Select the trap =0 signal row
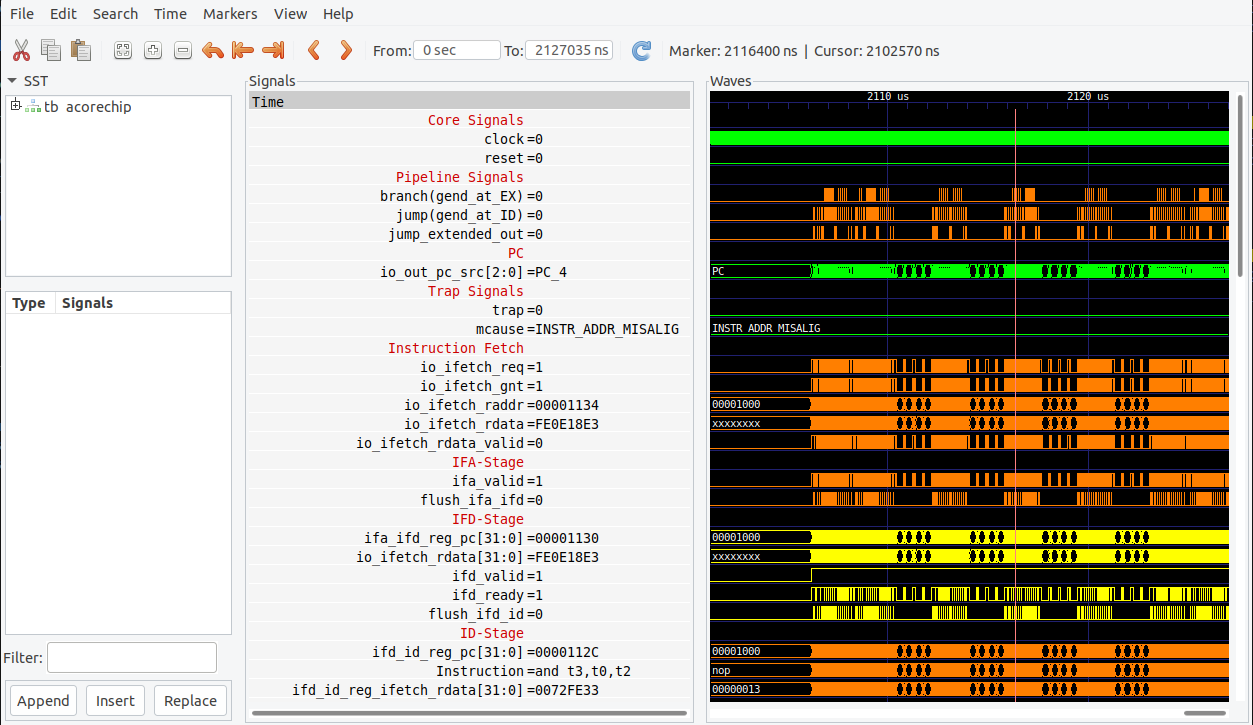The image size is (1253, 725). (x=469, y=310)
